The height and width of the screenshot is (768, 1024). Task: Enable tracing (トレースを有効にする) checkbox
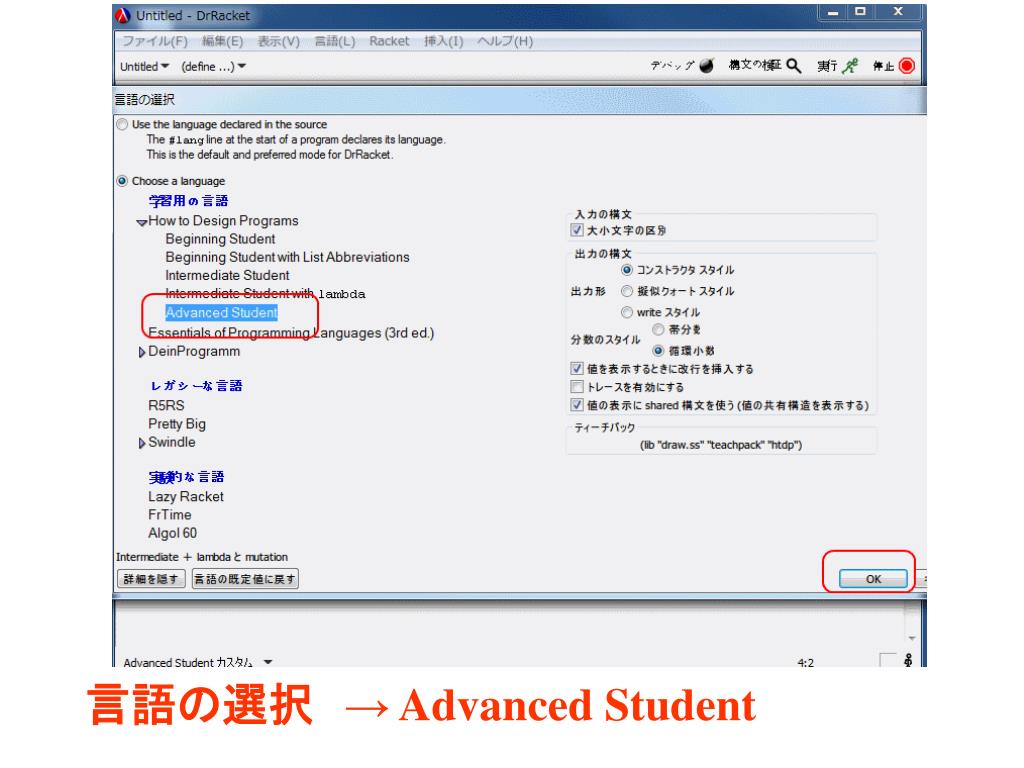coord(577,387)
